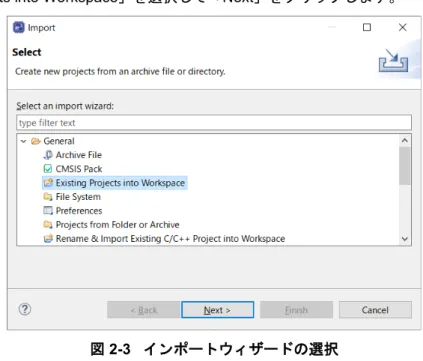Click the CMSIS Pack checkmark icon
Image resolution: width=423 pixels, height=361 pixels.
click(48, 169)
